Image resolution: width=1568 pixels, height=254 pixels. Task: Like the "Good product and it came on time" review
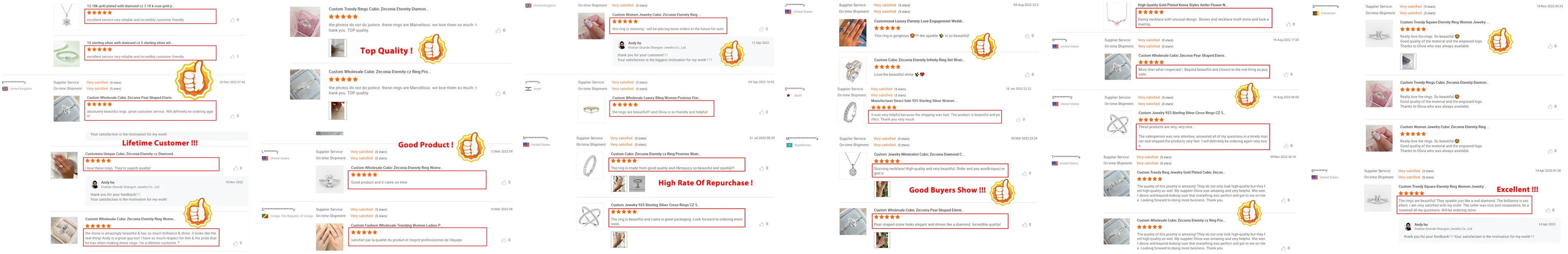point(503,183)
